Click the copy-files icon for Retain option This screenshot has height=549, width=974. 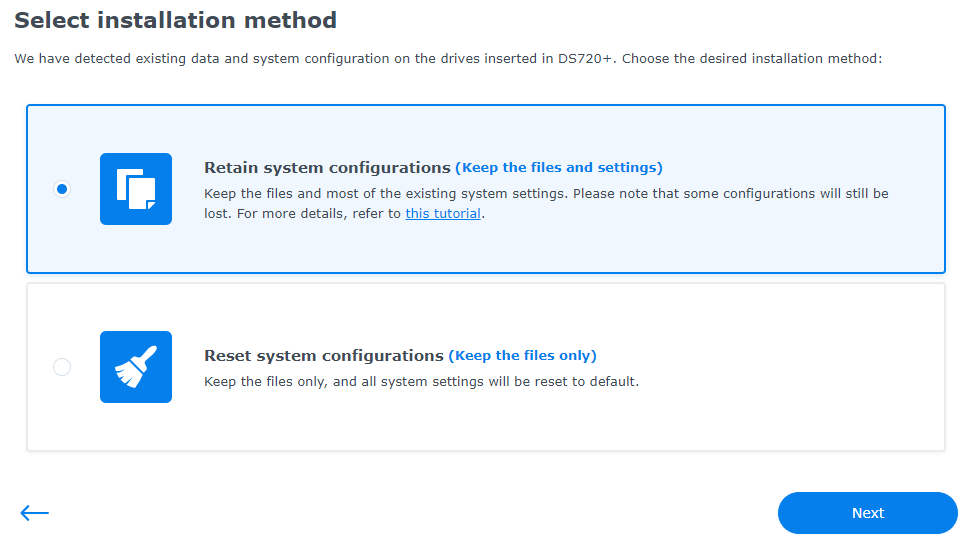(x=136, y=189)
